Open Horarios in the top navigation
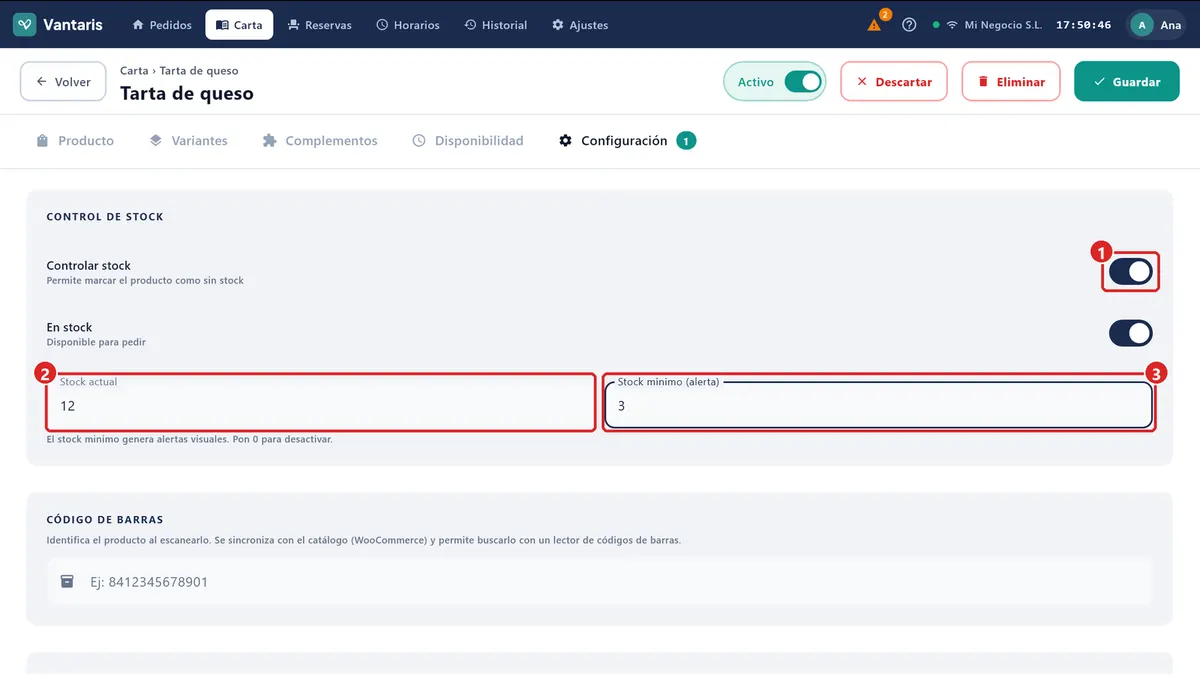This screenshot has width=1200, height=692. tap(408, 25)
